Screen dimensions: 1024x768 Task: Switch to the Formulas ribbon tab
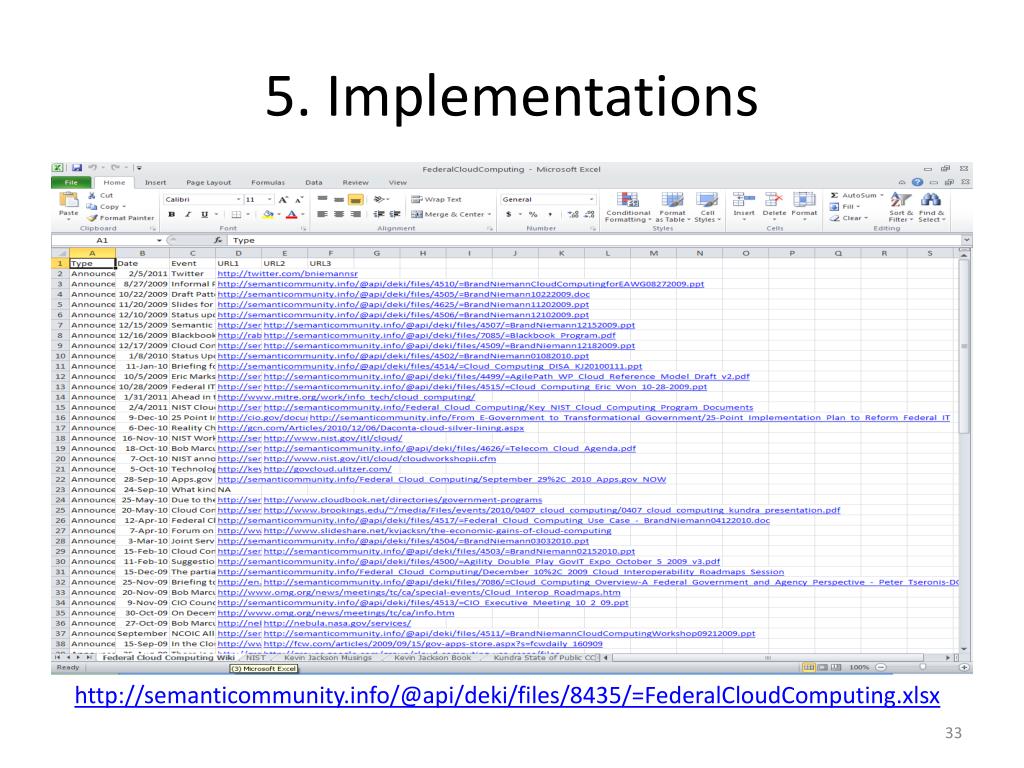268,182
